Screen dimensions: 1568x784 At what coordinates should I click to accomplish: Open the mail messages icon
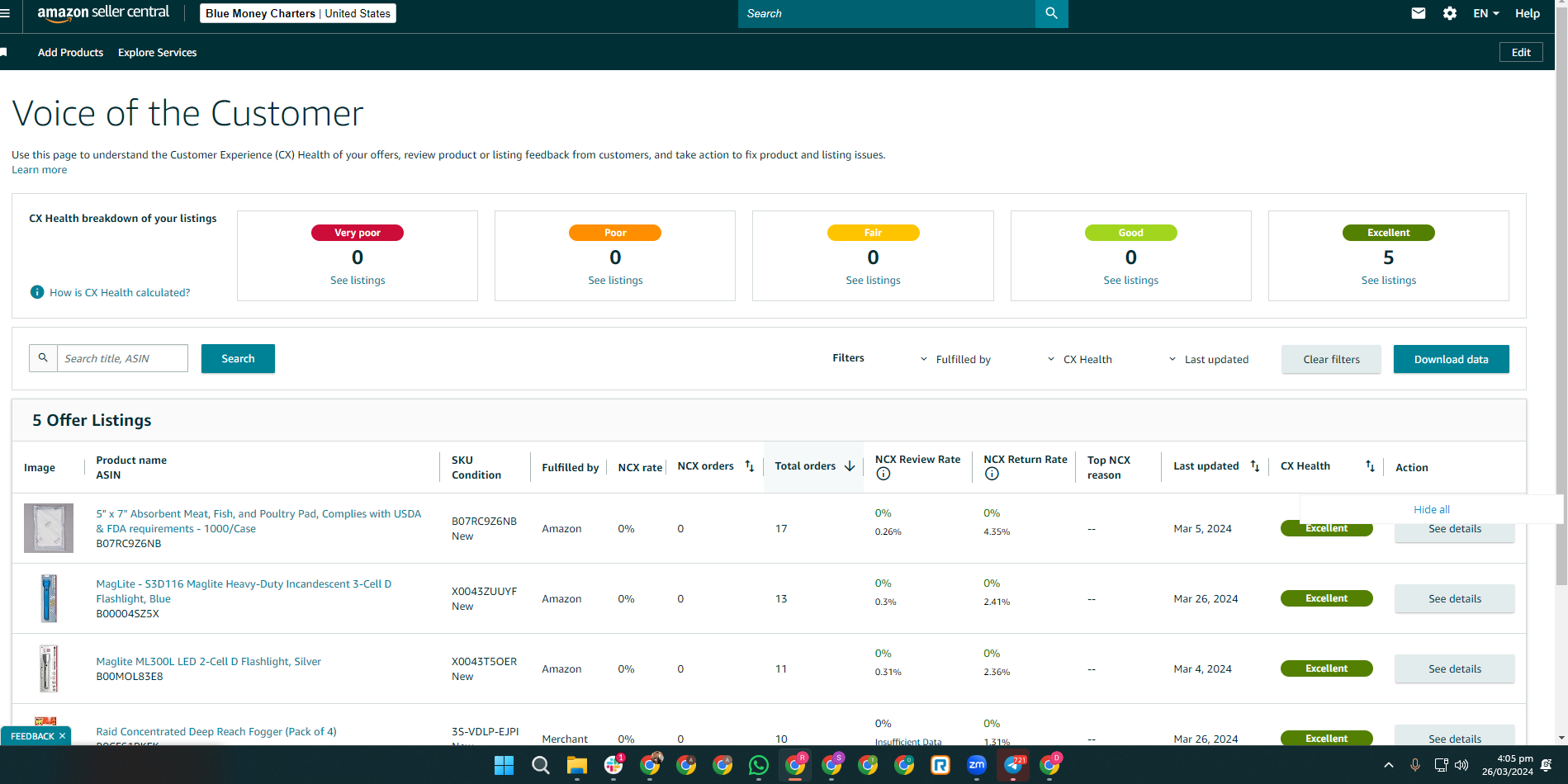click(1419, 13)
